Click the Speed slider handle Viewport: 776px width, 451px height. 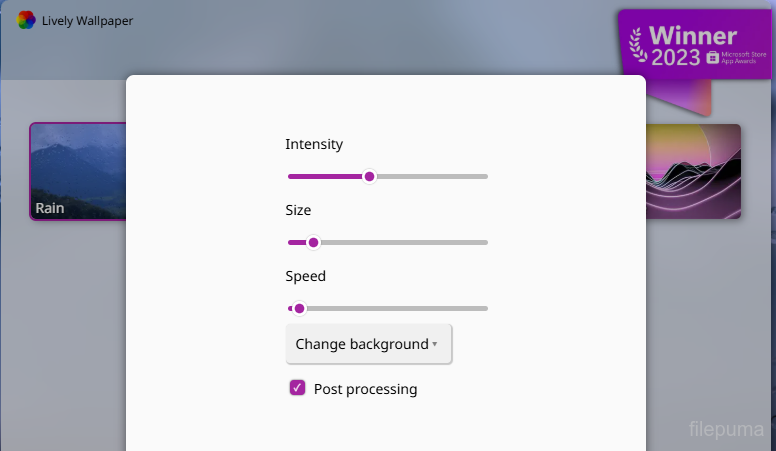click(299, 308)
